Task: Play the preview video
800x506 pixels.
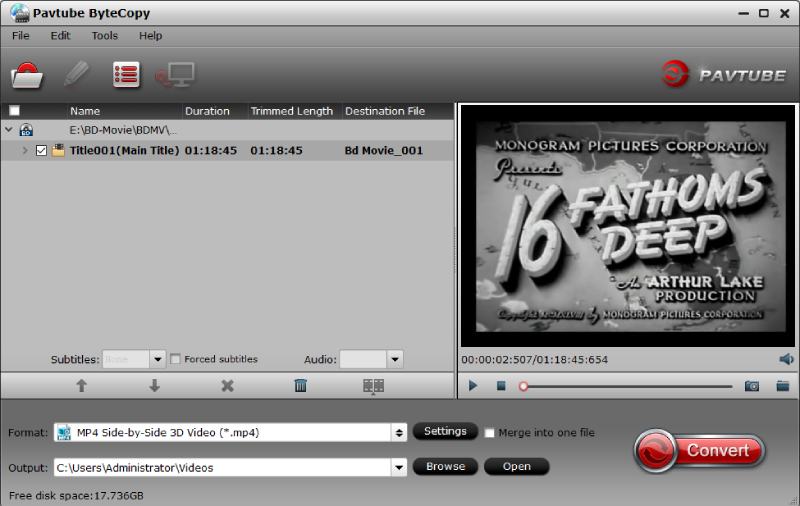Action: click(x=473, y=386)
